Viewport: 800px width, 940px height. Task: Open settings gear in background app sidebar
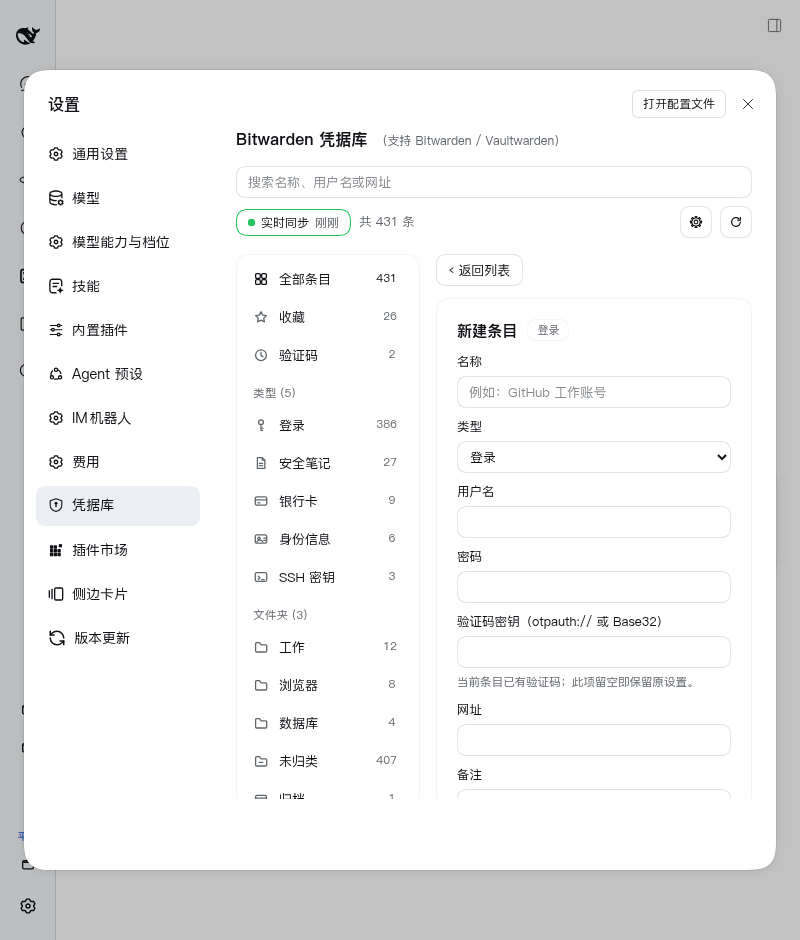point(28,906)
